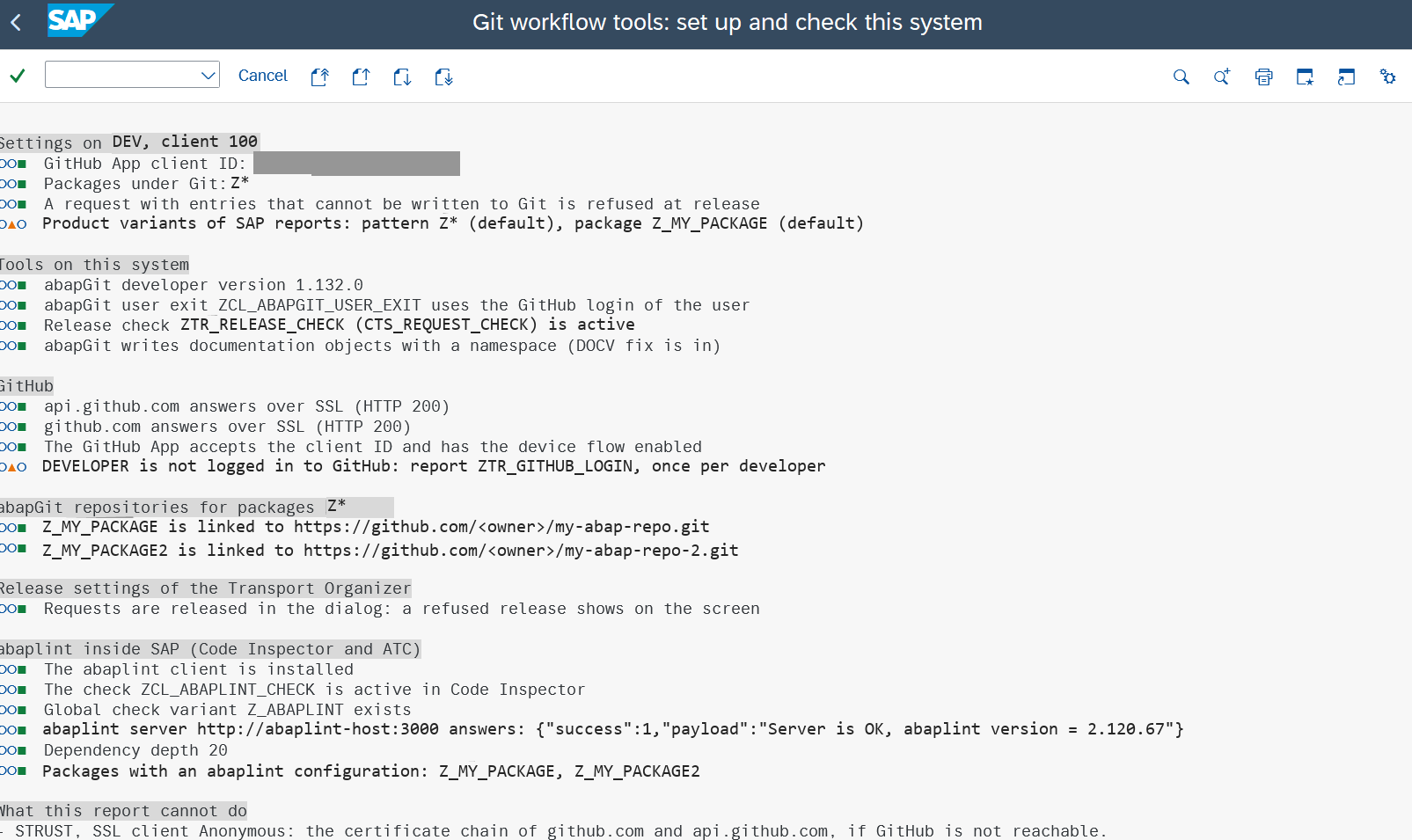1412x840 pixels.
Task: Click the my-abap-repo.git link line
Action: tap(376, 527)
